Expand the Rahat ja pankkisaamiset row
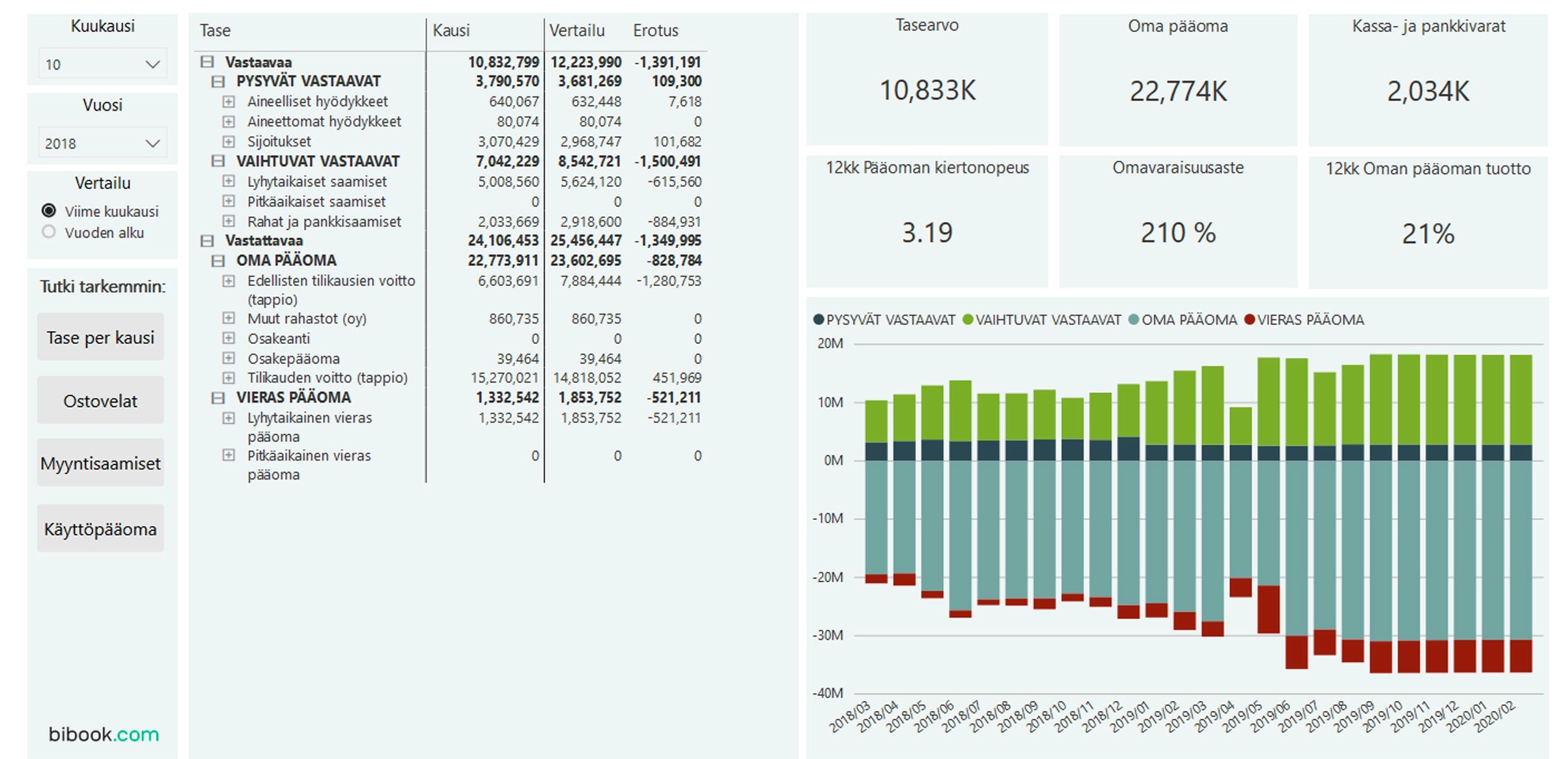1568x759 pixels. tap(228, 222)
